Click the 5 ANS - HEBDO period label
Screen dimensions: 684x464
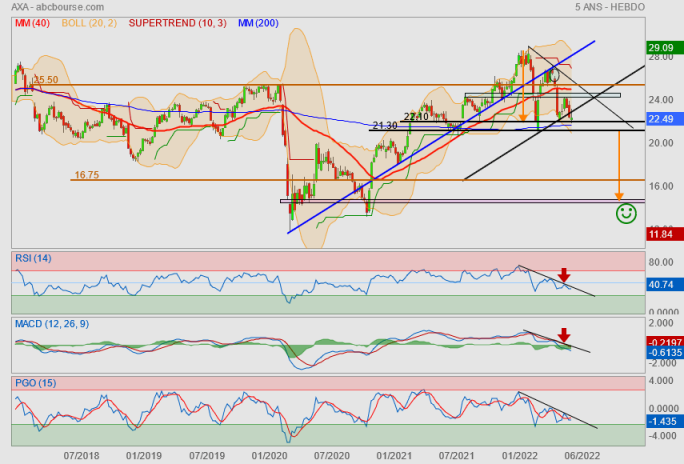point(609,7)
